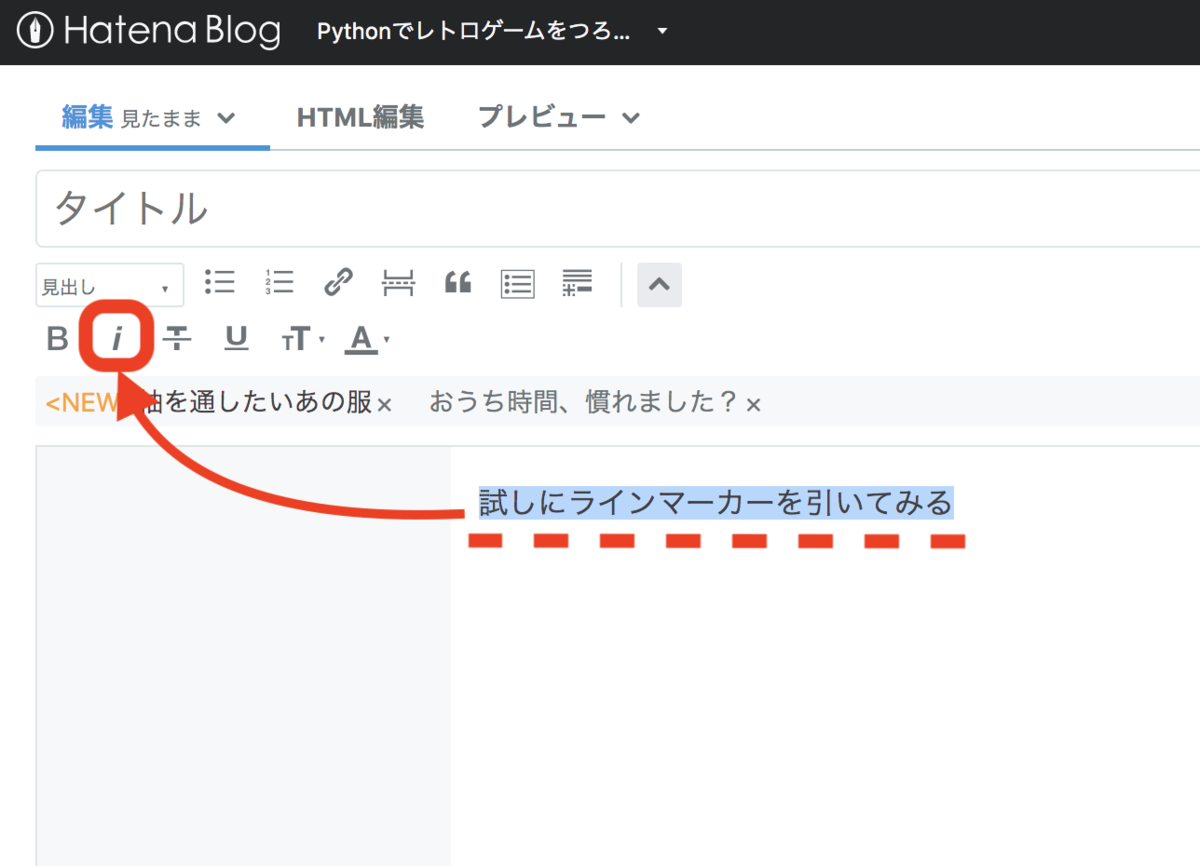Insert a horizontal rule

point(398,283)
